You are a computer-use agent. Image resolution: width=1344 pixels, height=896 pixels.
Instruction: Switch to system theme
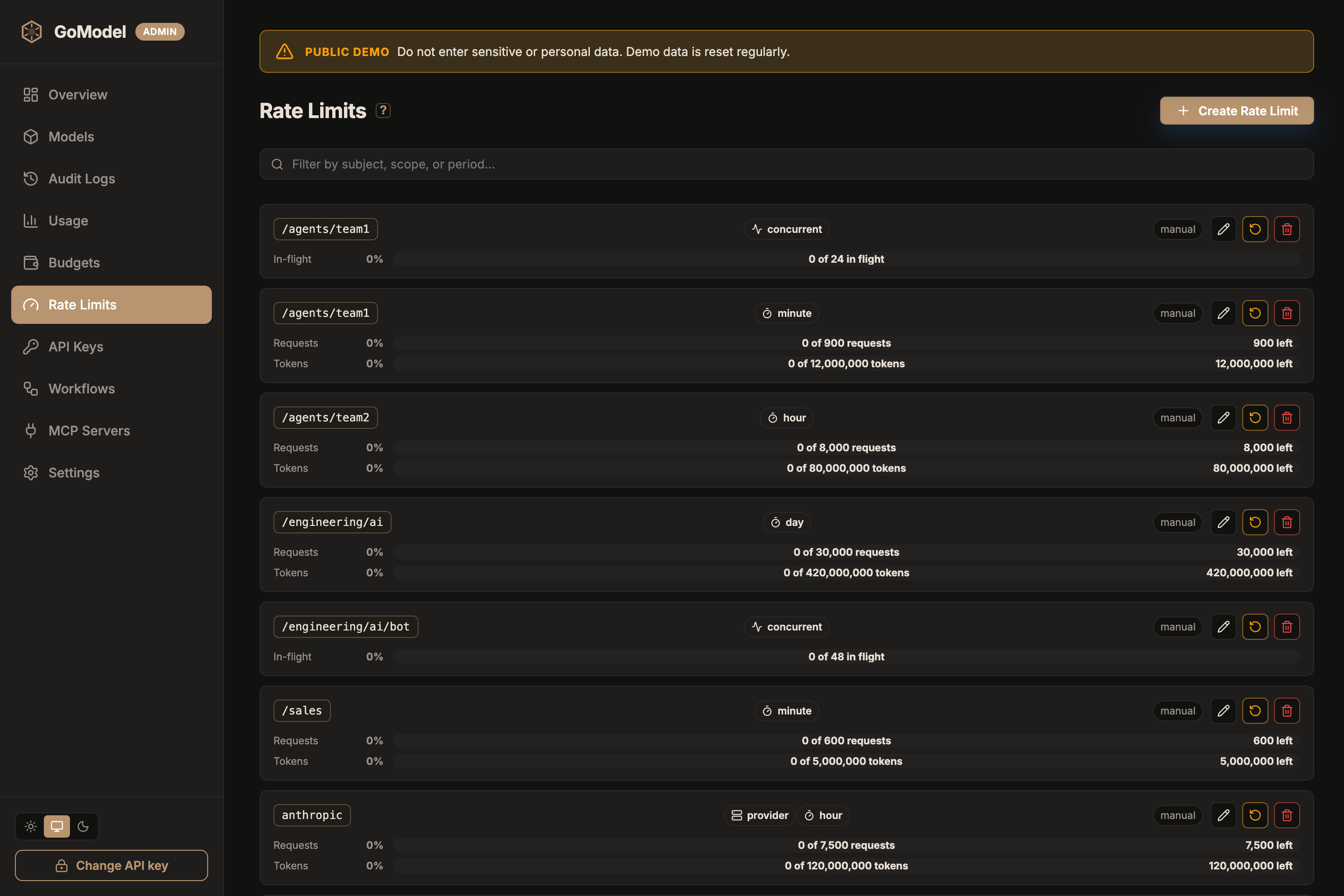tap(57, 826)
